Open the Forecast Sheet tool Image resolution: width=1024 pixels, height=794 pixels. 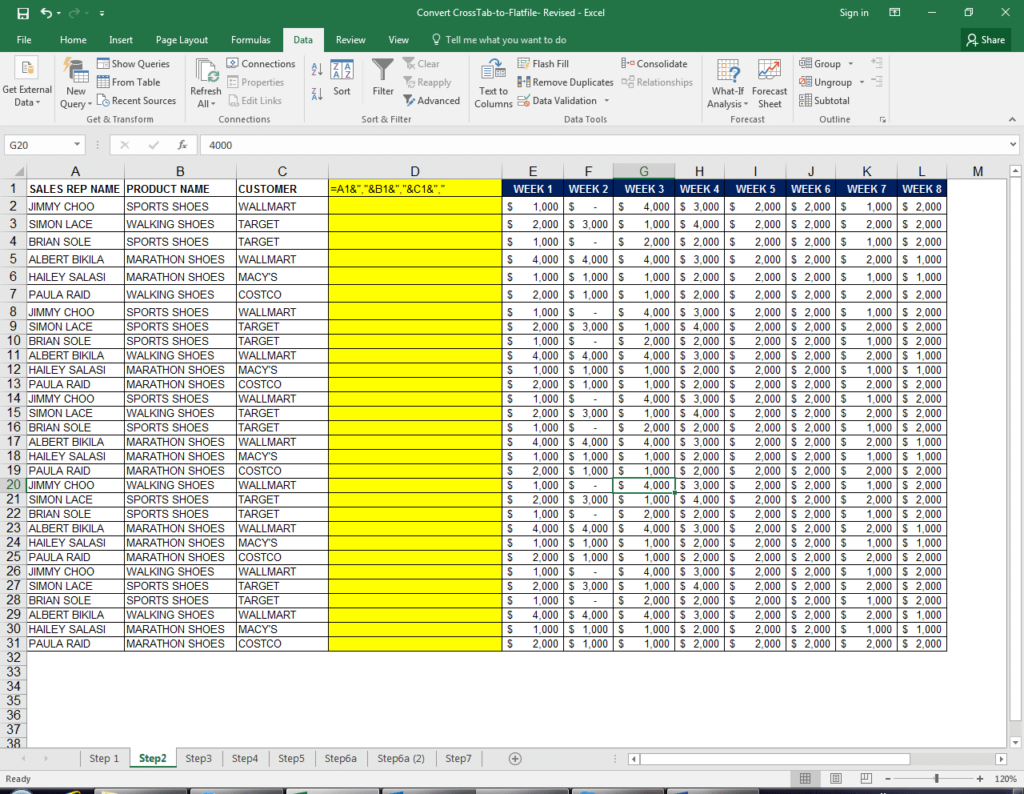(769, 82)
